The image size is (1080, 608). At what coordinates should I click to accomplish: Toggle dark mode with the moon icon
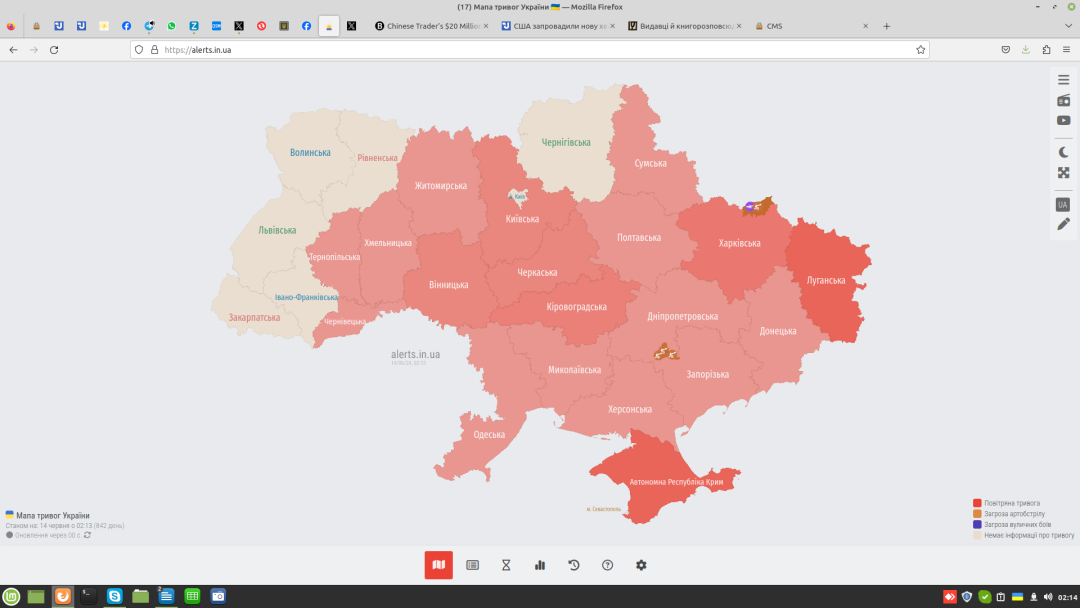pos(1063,152)
